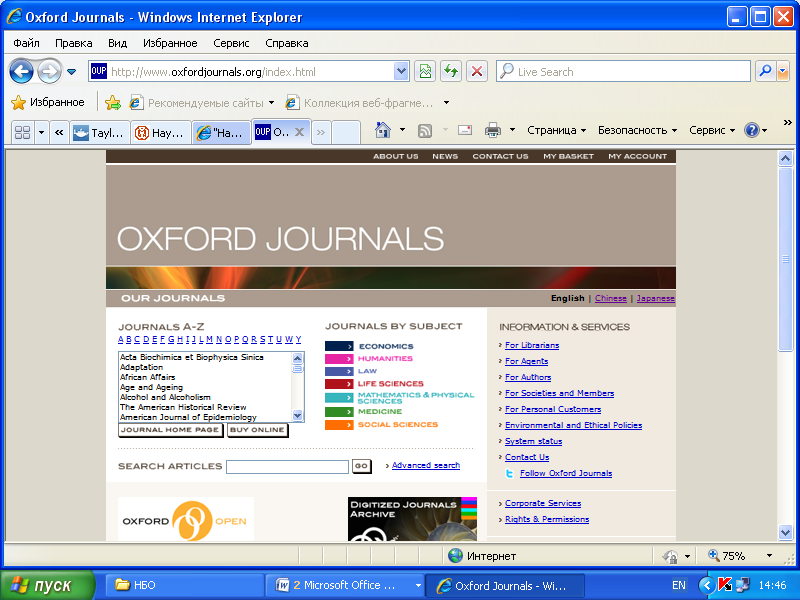Open the Правка menu
This screenshot has height=600, width=800.
pos(73,43)
